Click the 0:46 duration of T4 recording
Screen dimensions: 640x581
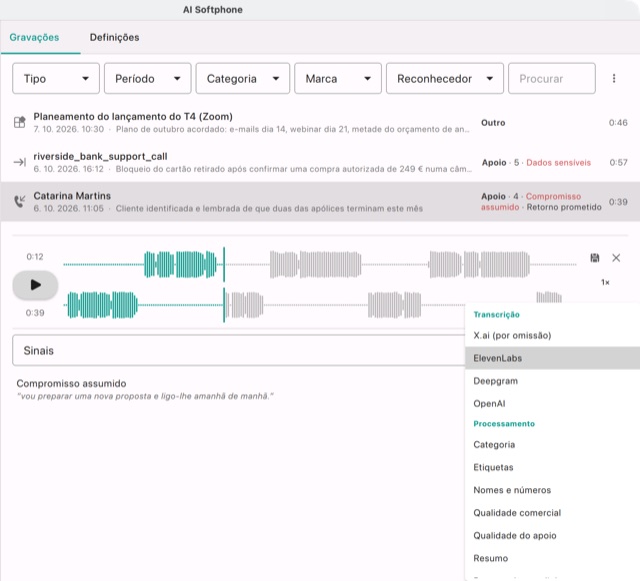pos(618,122)
